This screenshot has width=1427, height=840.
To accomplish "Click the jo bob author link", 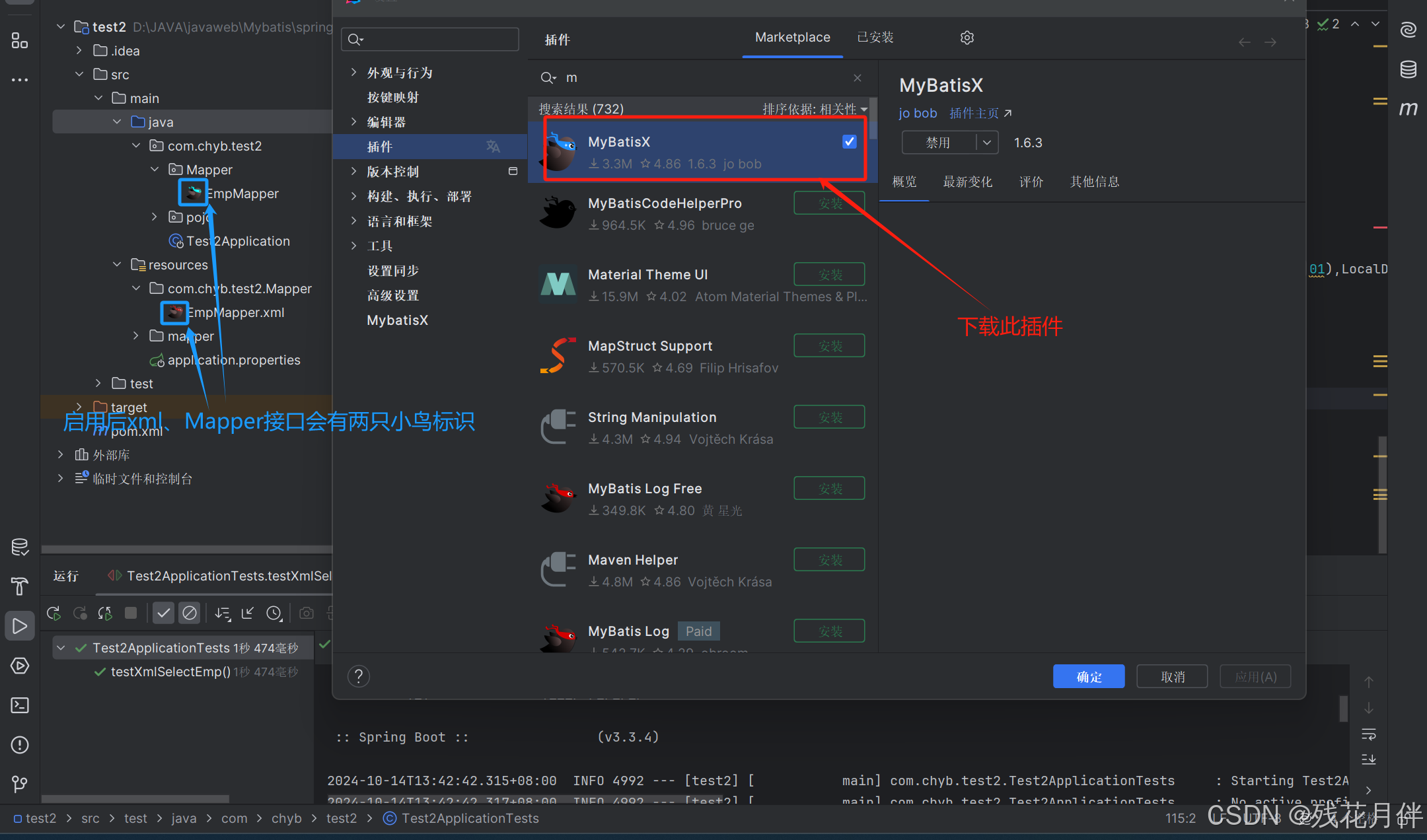I will click(x=918, y=113).
